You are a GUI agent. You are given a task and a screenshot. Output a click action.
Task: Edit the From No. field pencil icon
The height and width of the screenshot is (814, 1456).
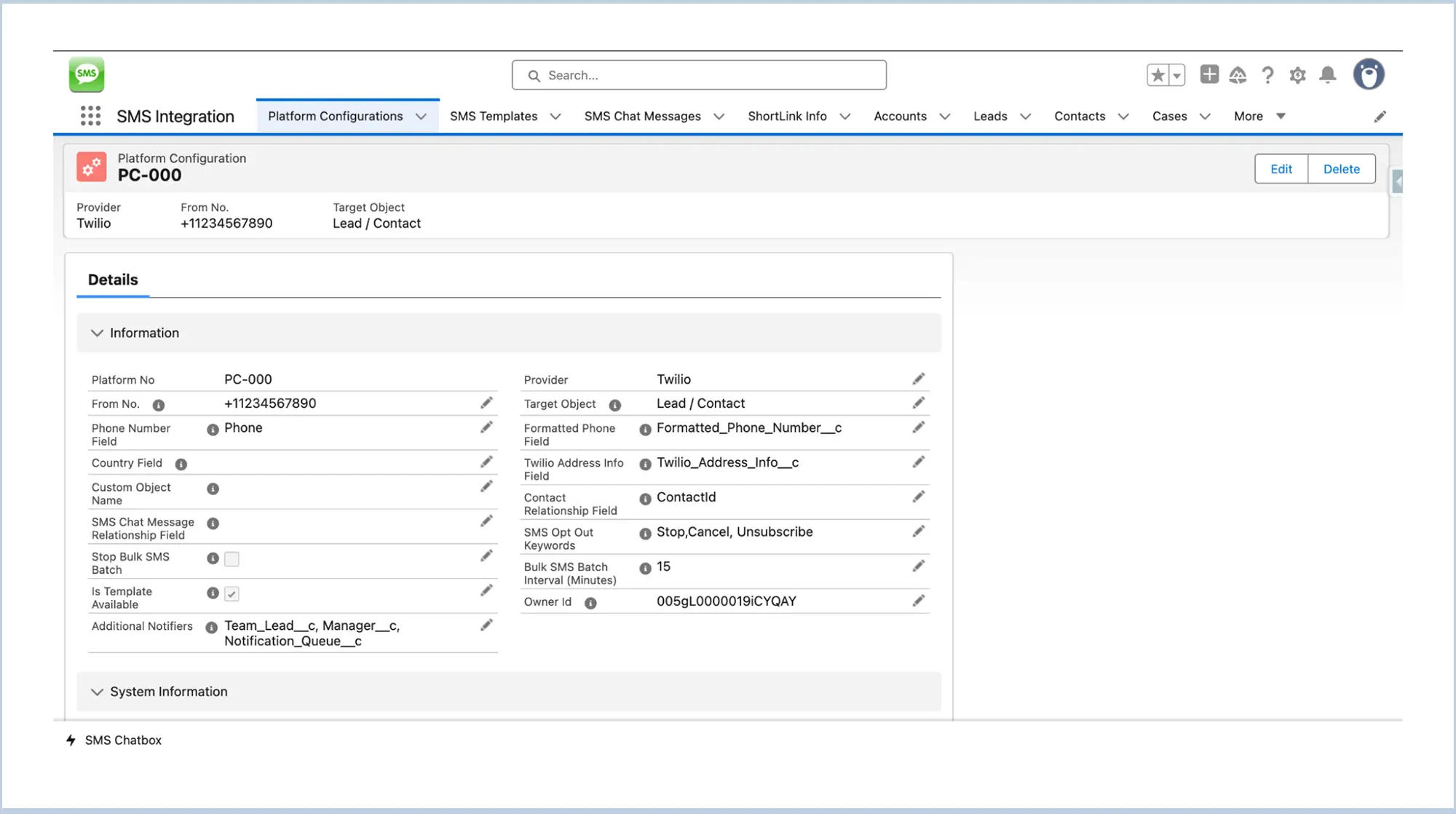[486, 403]
